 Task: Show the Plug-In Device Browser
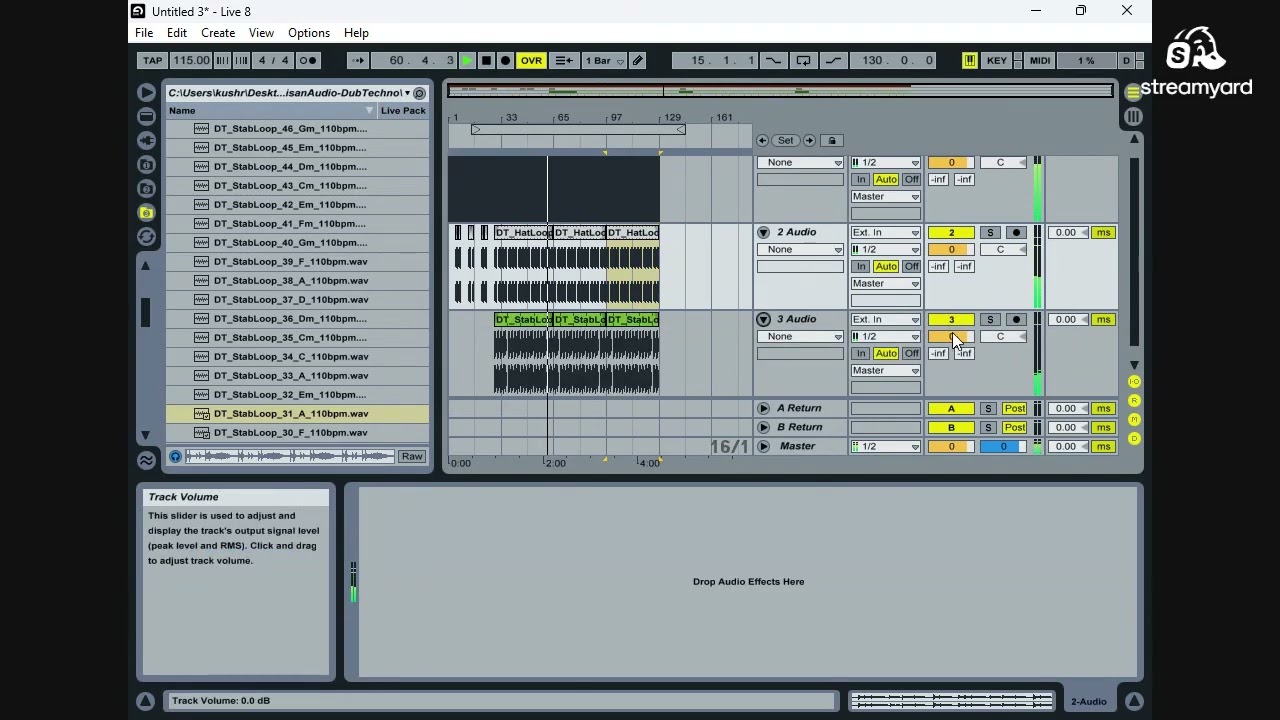146,140
